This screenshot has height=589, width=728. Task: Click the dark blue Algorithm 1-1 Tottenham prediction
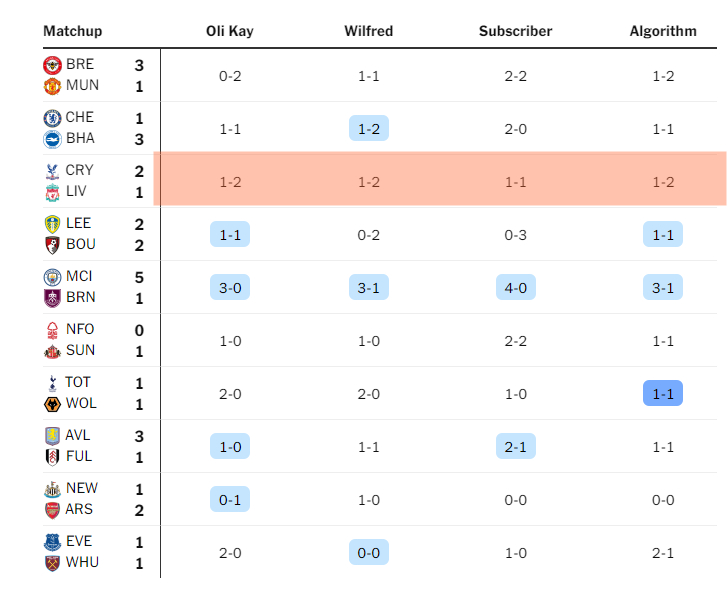(x=663, y=394)
